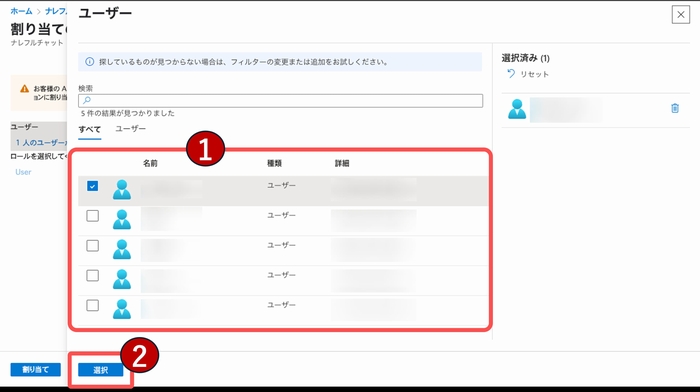Click the 詳細 column header

pyautogui.click(x=342, y=163)
